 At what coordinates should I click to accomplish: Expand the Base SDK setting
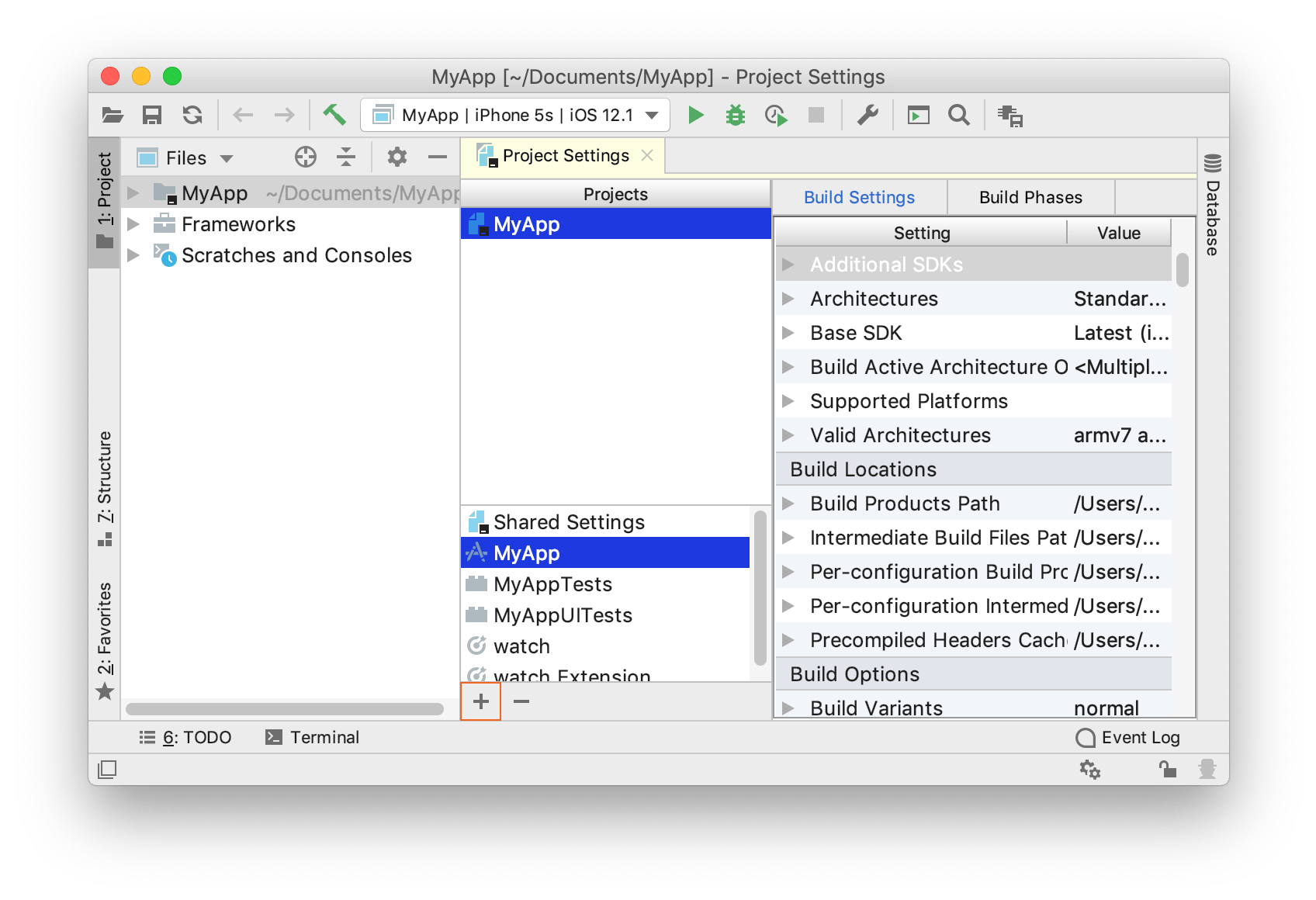pos(788,333)
